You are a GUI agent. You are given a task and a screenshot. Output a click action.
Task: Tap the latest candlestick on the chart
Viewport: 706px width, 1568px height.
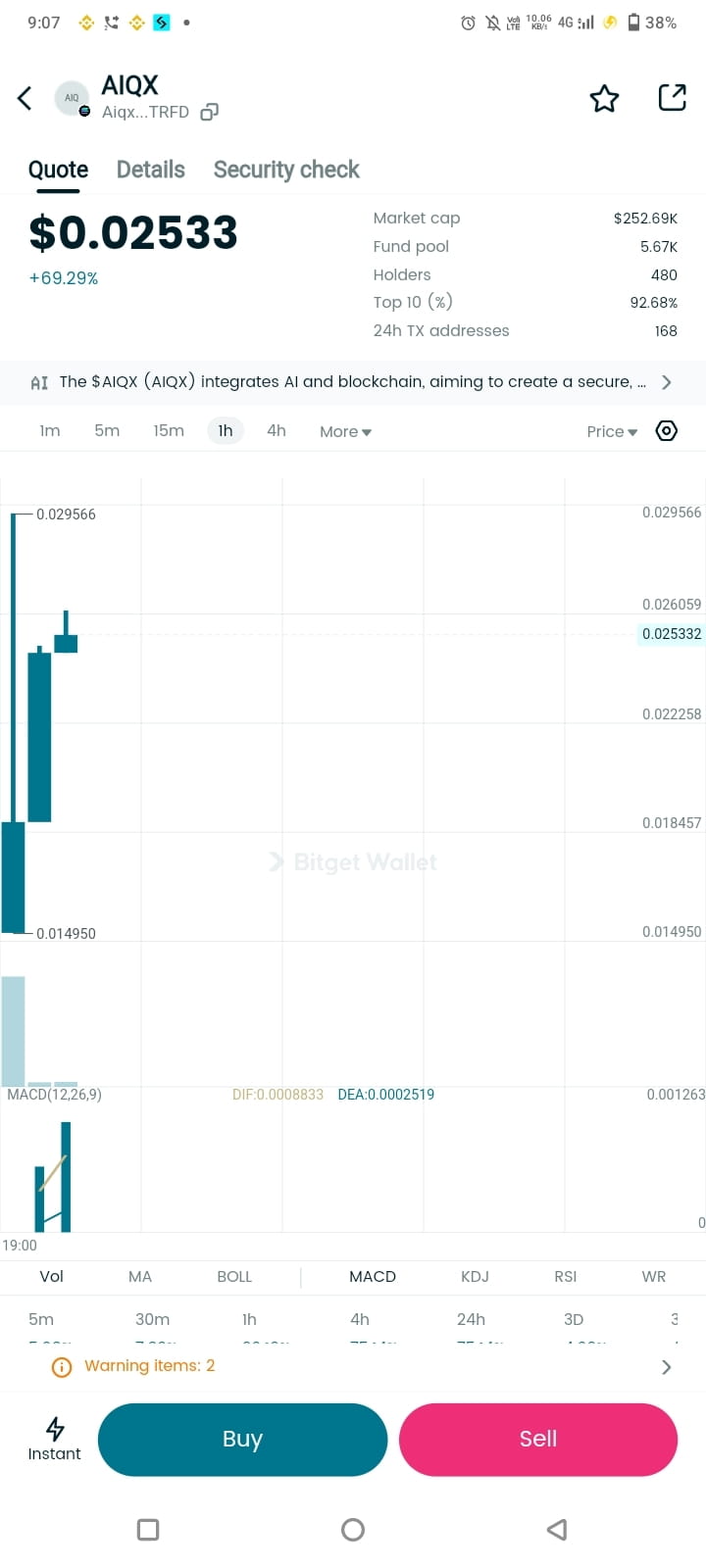pos(66,633)
